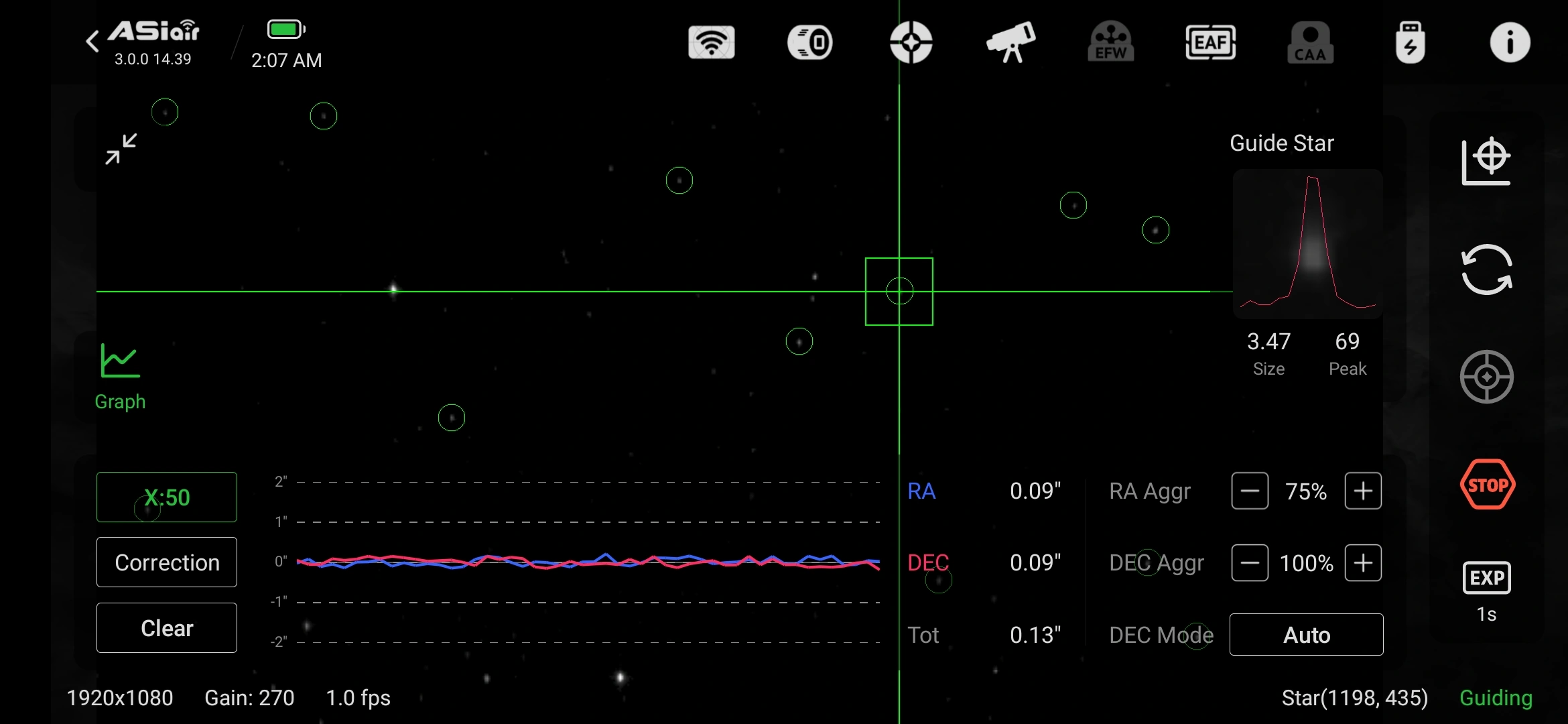Increase DEC Aggr with plus button
Viewport: 1568px width, 724px height.
click(1363, 562)
